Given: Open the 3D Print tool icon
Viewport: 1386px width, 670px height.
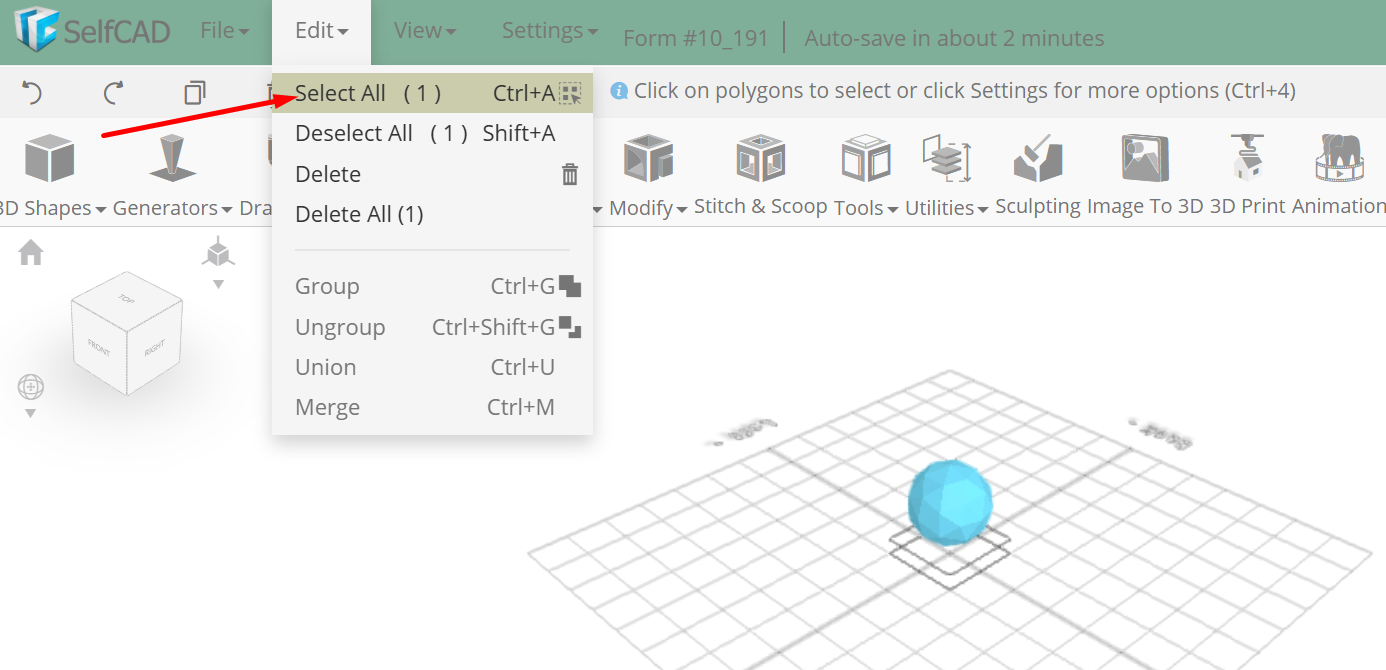Looking at the screenshot, I should coord(1248,158).
